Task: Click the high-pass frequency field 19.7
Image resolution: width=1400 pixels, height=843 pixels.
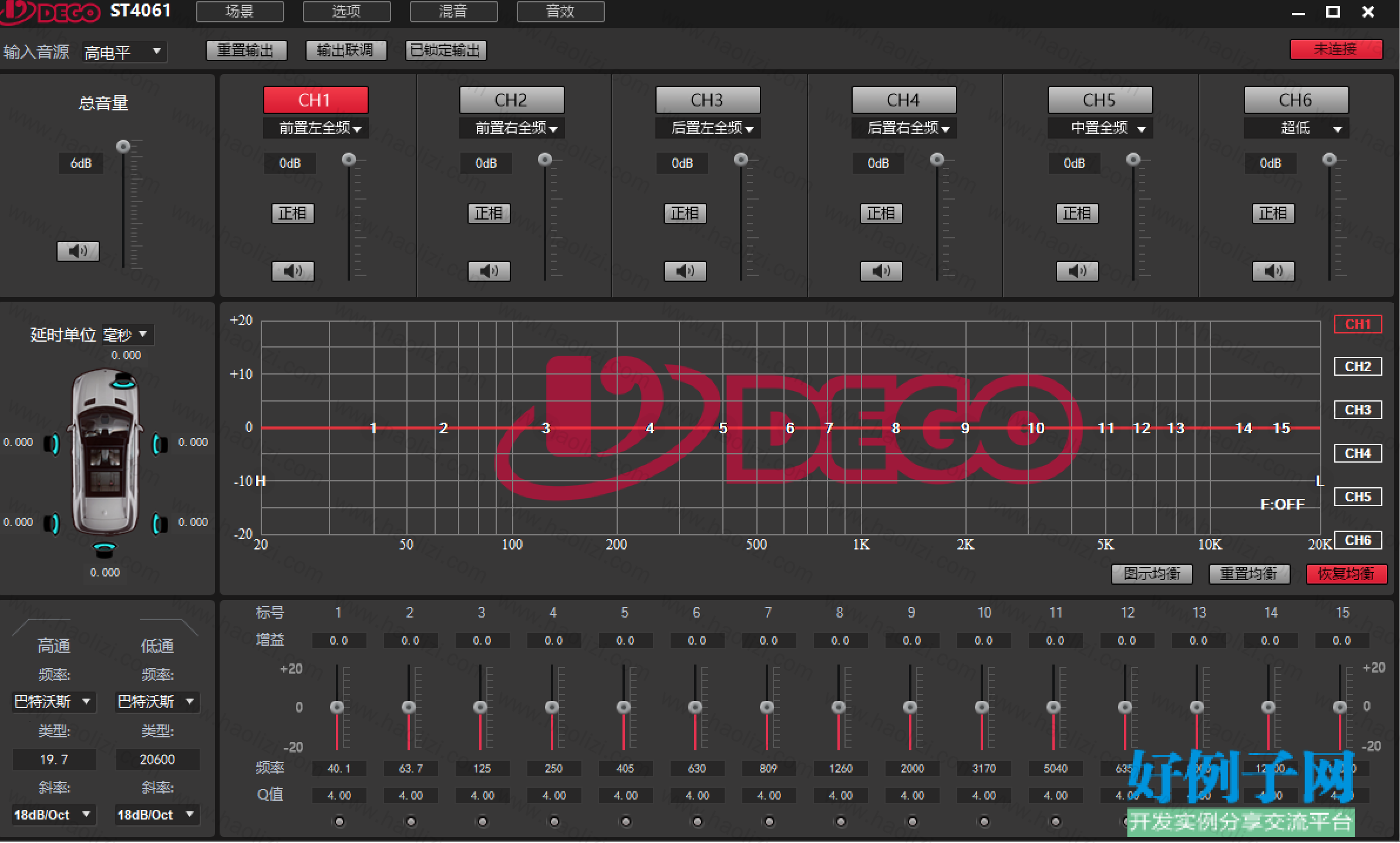Action: (53, 760)
